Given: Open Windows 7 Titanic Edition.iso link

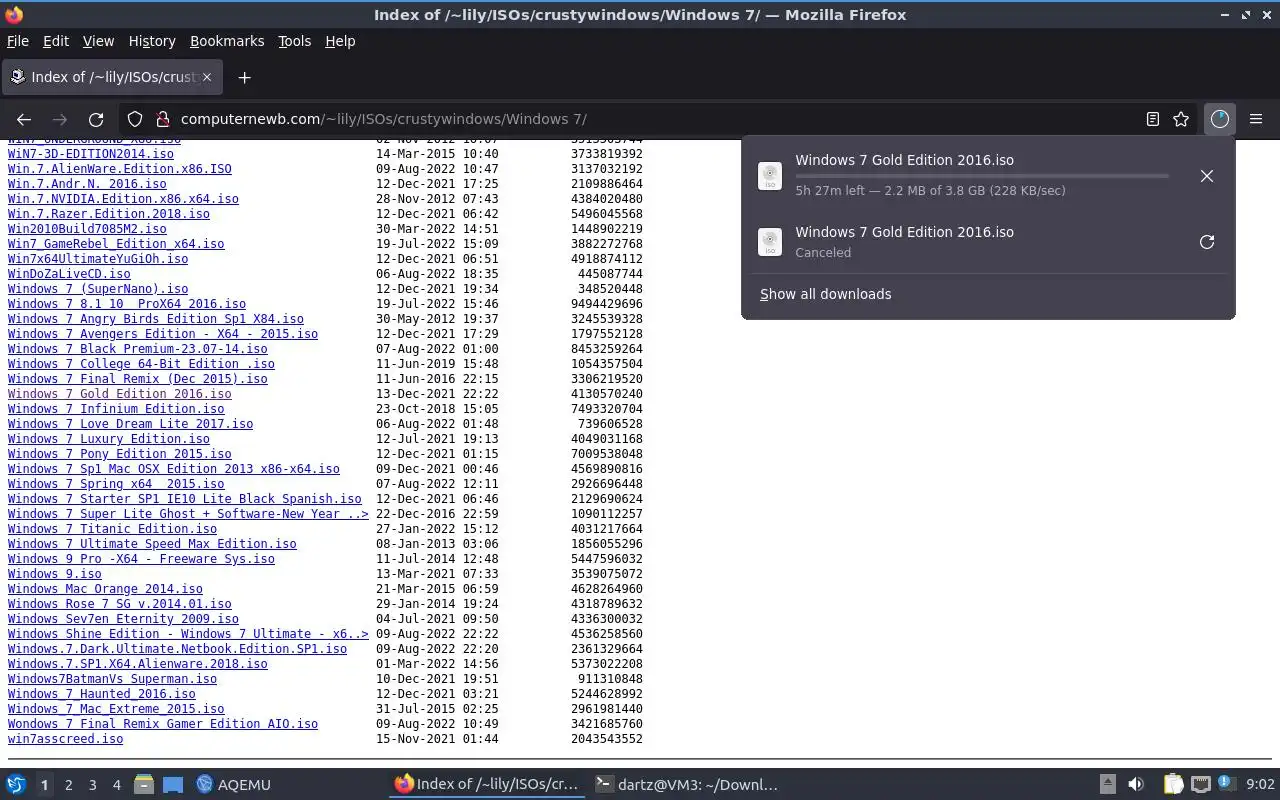Looking at the screenshot, I should click(112, 529).
